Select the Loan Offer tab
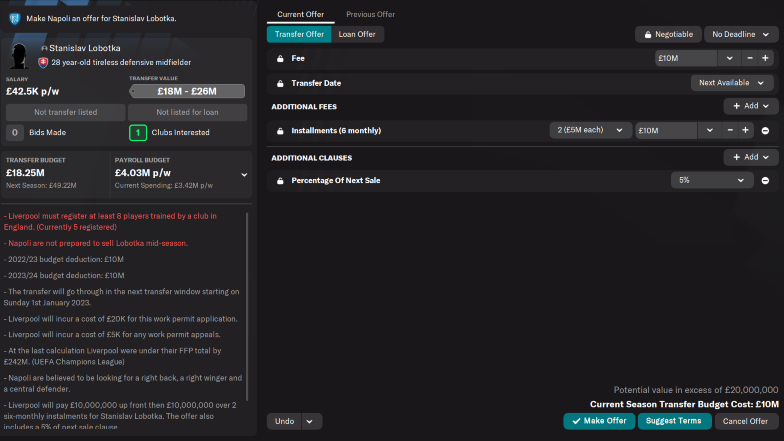 click(357, 34)
